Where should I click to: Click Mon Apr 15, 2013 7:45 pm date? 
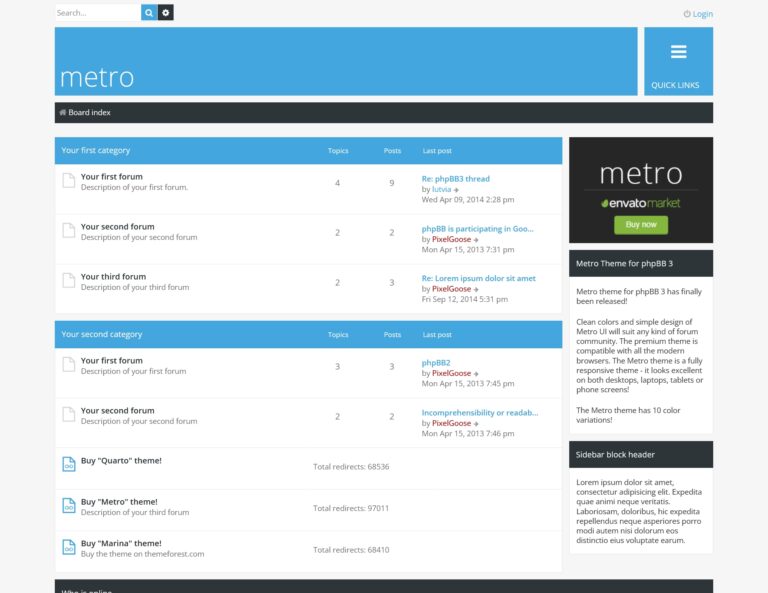tap(468, 383)
